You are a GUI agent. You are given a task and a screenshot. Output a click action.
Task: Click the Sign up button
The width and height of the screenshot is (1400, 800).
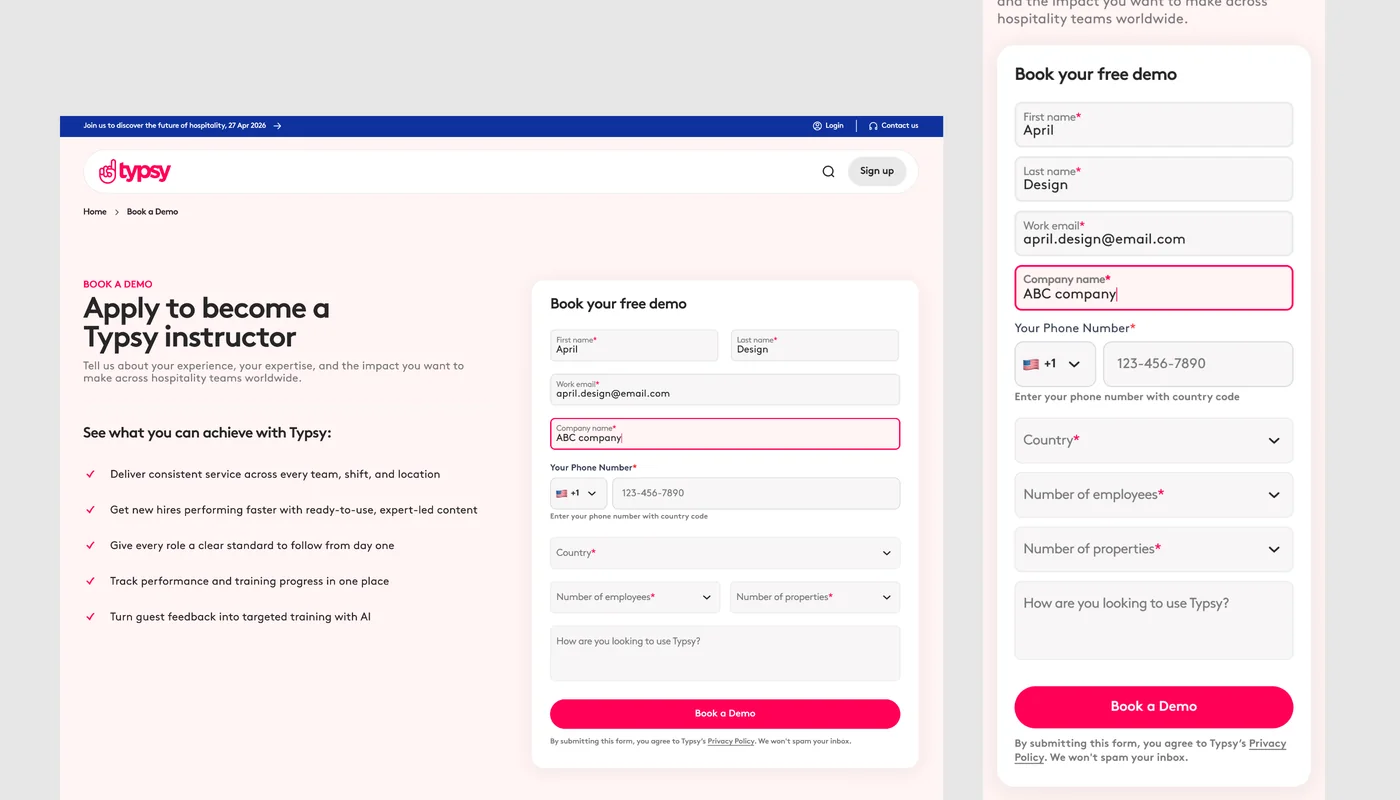click(877, 171)
